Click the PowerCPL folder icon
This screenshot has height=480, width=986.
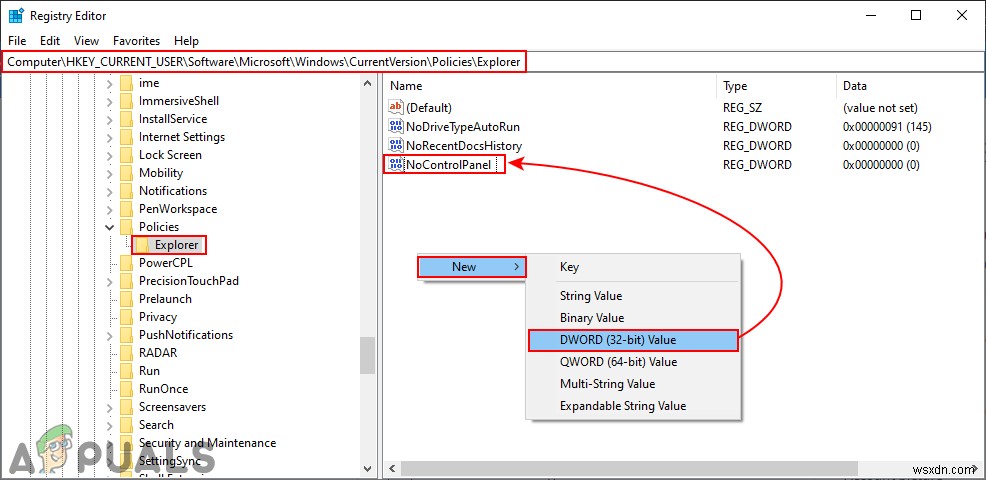coord(127,263)
